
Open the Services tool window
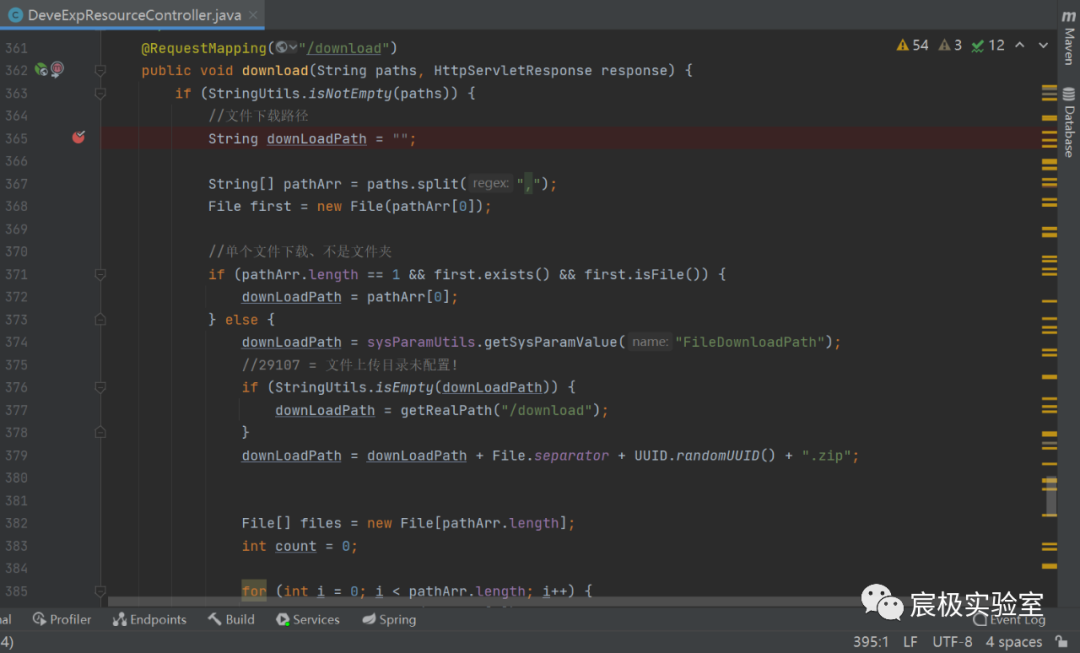pos(307,619)
